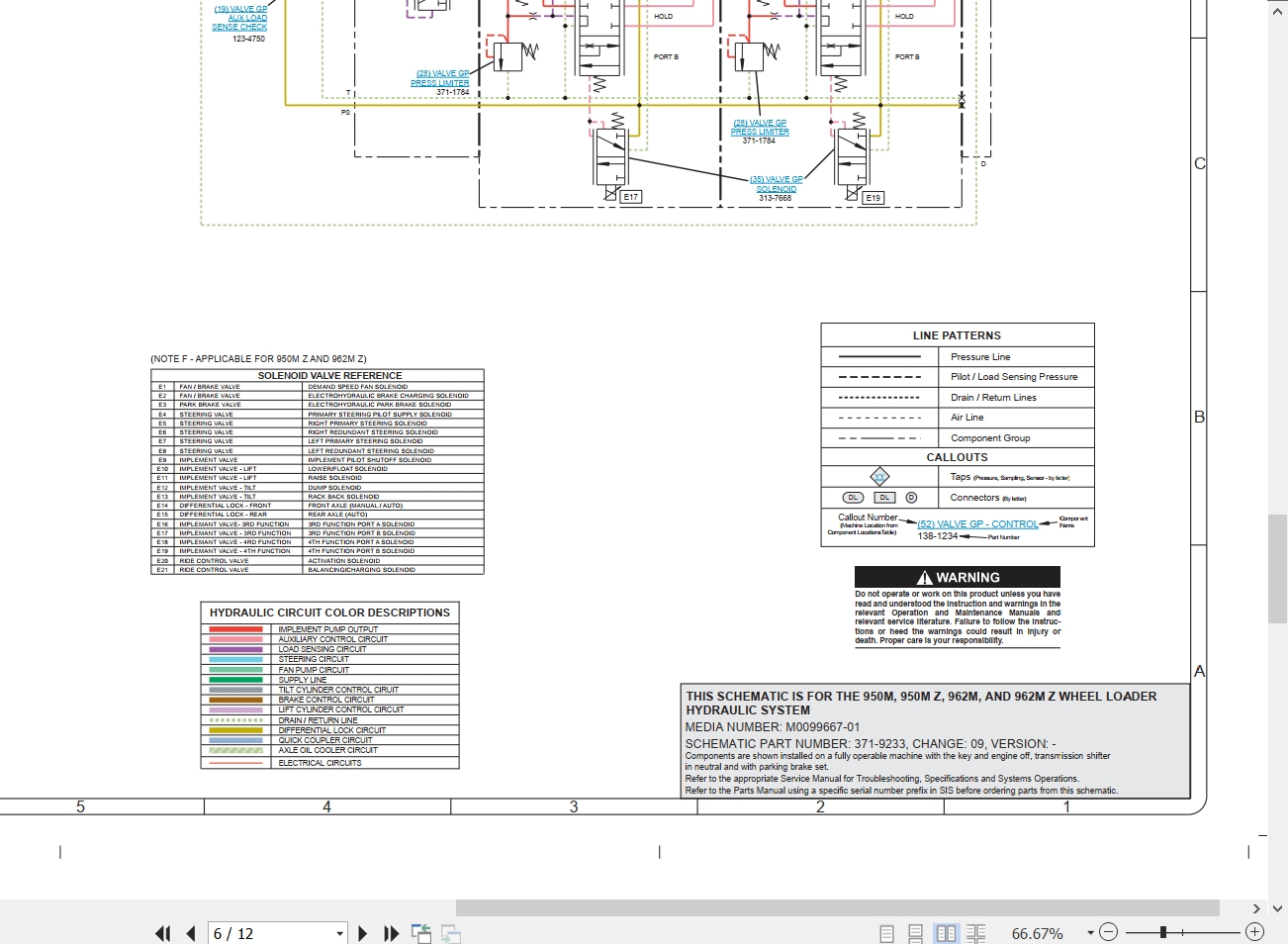The width and height of the screenshot is (1288, 944).
Task: Click the BALANCING/CHARGING SOLENOID entry
Action: 362,570
